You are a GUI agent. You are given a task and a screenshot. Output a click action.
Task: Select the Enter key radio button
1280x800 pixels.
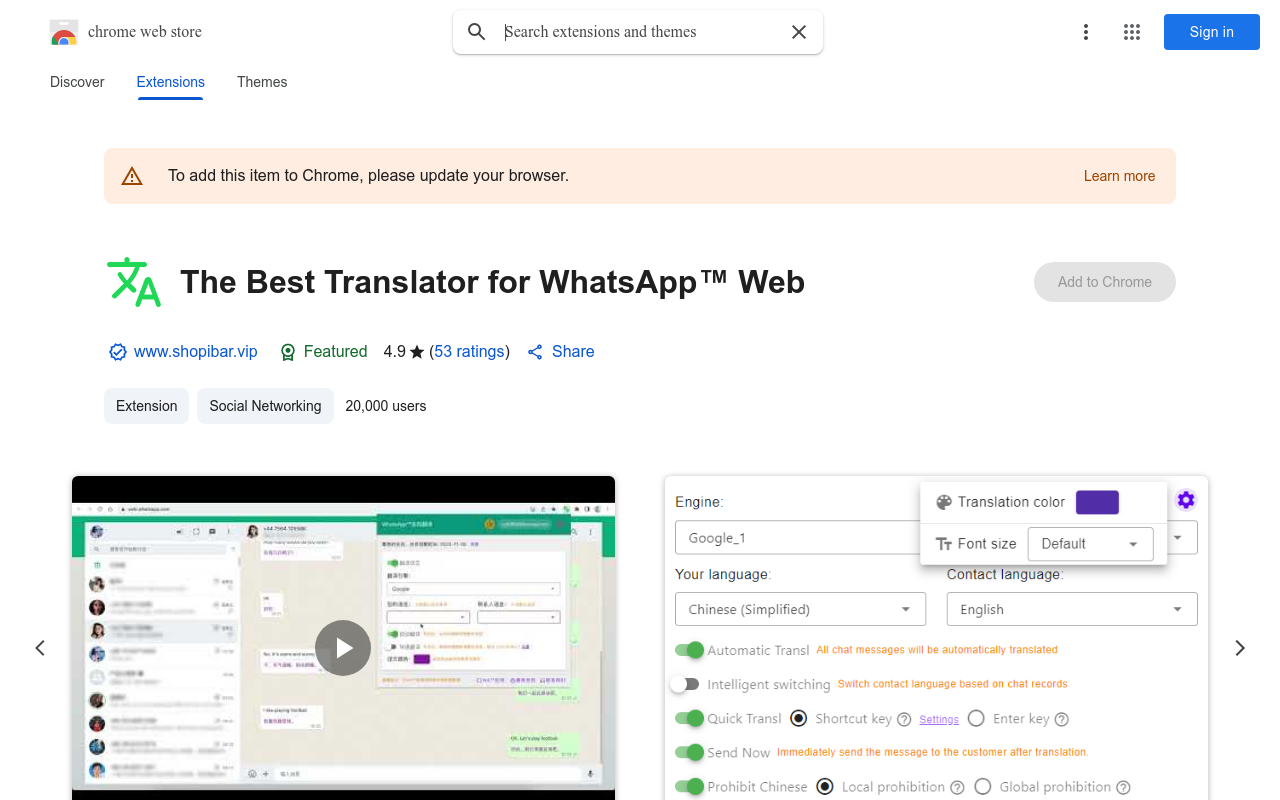(x=976, y=718)
